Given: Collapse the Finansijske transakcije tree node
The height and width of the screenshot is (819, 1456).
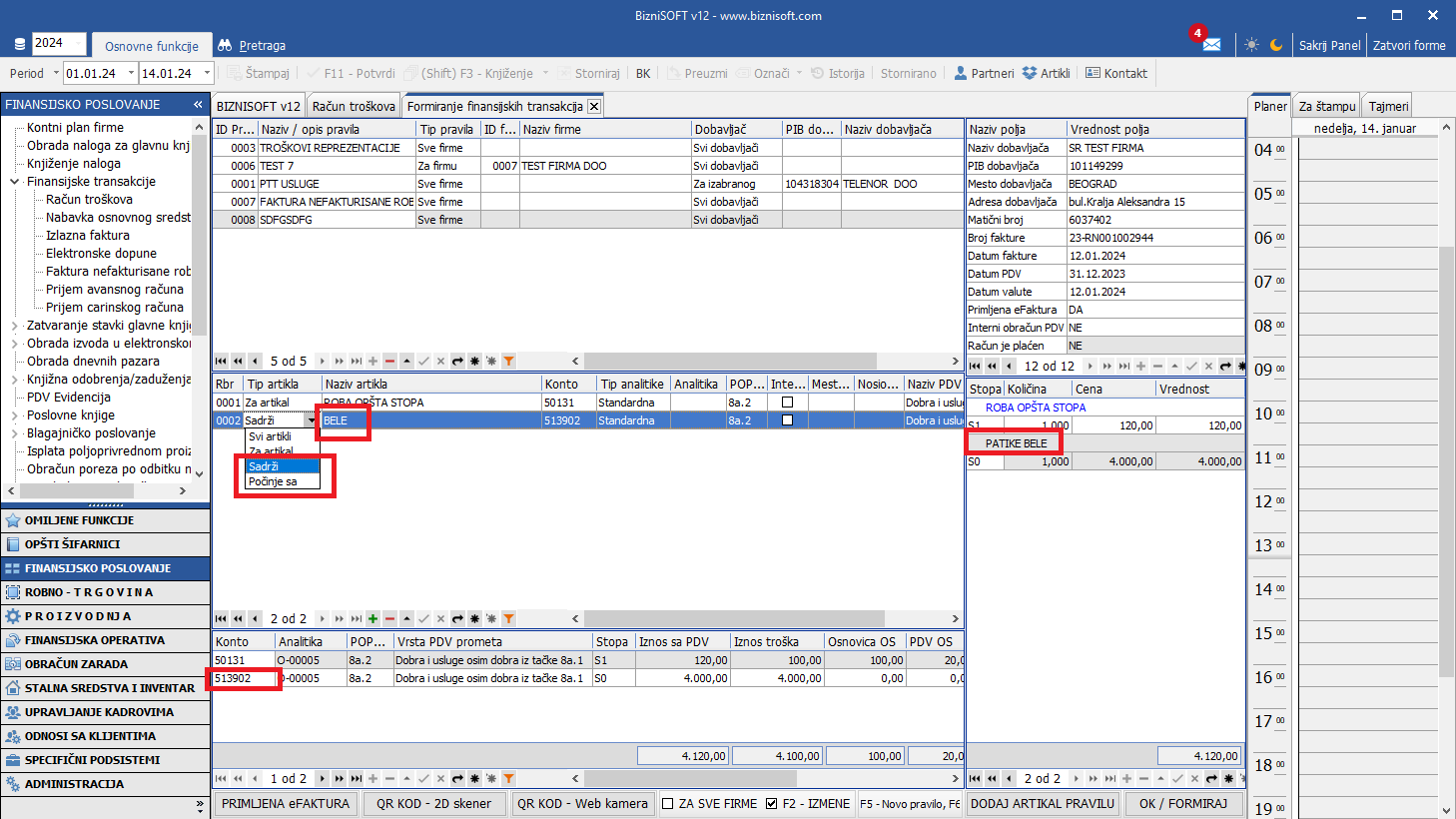Looking at the screenshot, I should [x=14, y=182].
